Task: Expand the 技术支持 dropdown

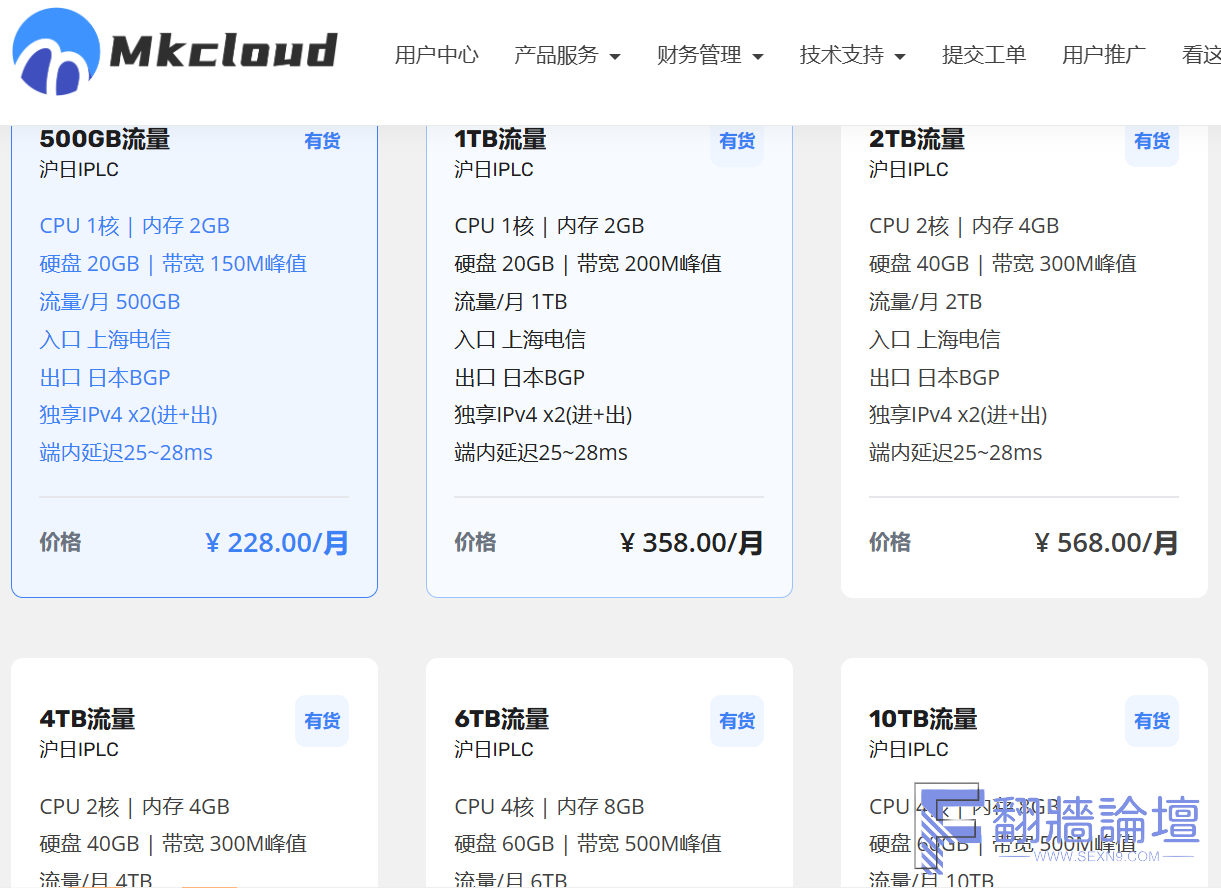Action: coord(852,55)
